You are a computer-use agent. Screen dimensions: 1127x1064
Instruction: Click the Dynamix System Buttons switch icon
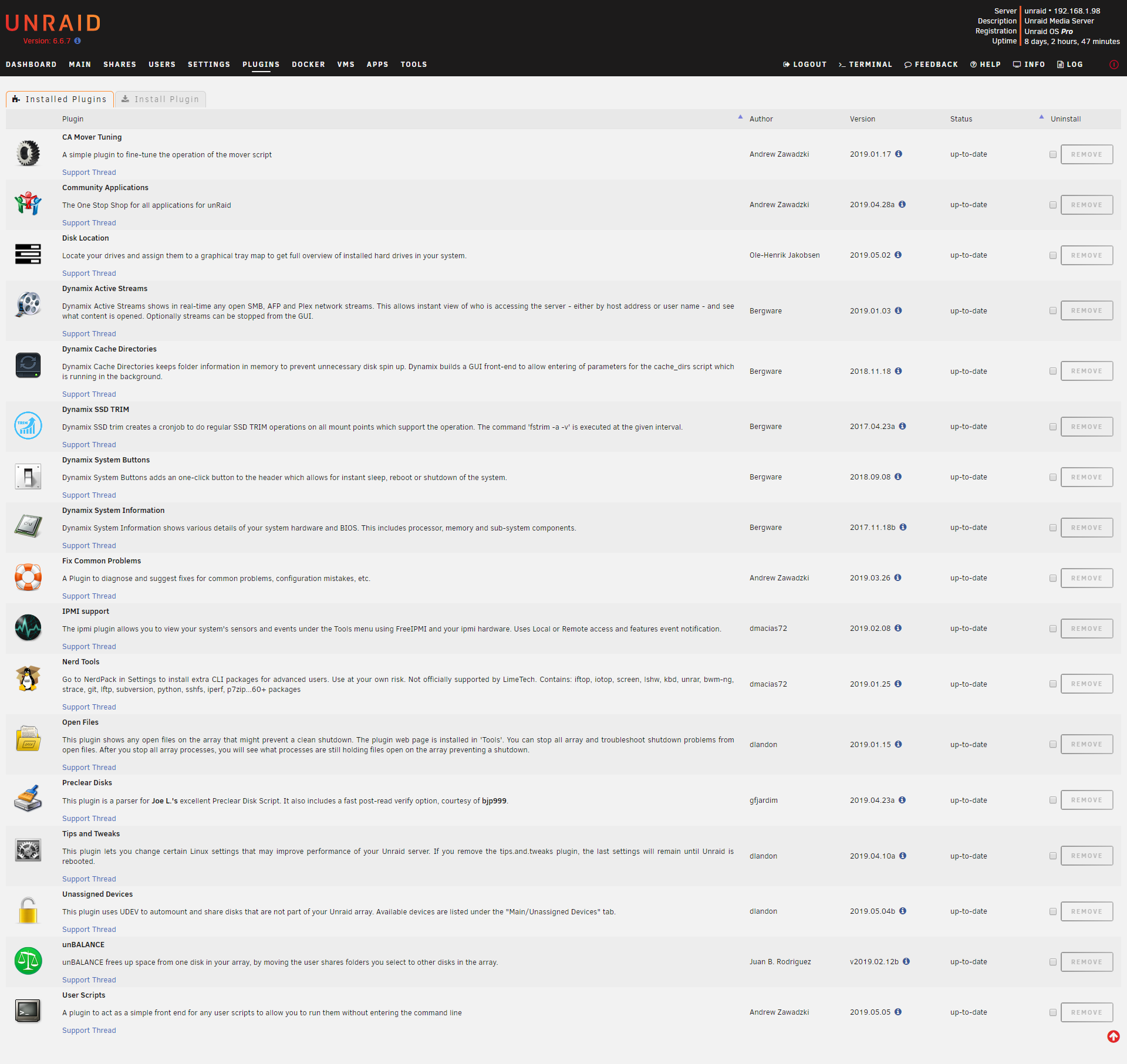coord(28,477)
